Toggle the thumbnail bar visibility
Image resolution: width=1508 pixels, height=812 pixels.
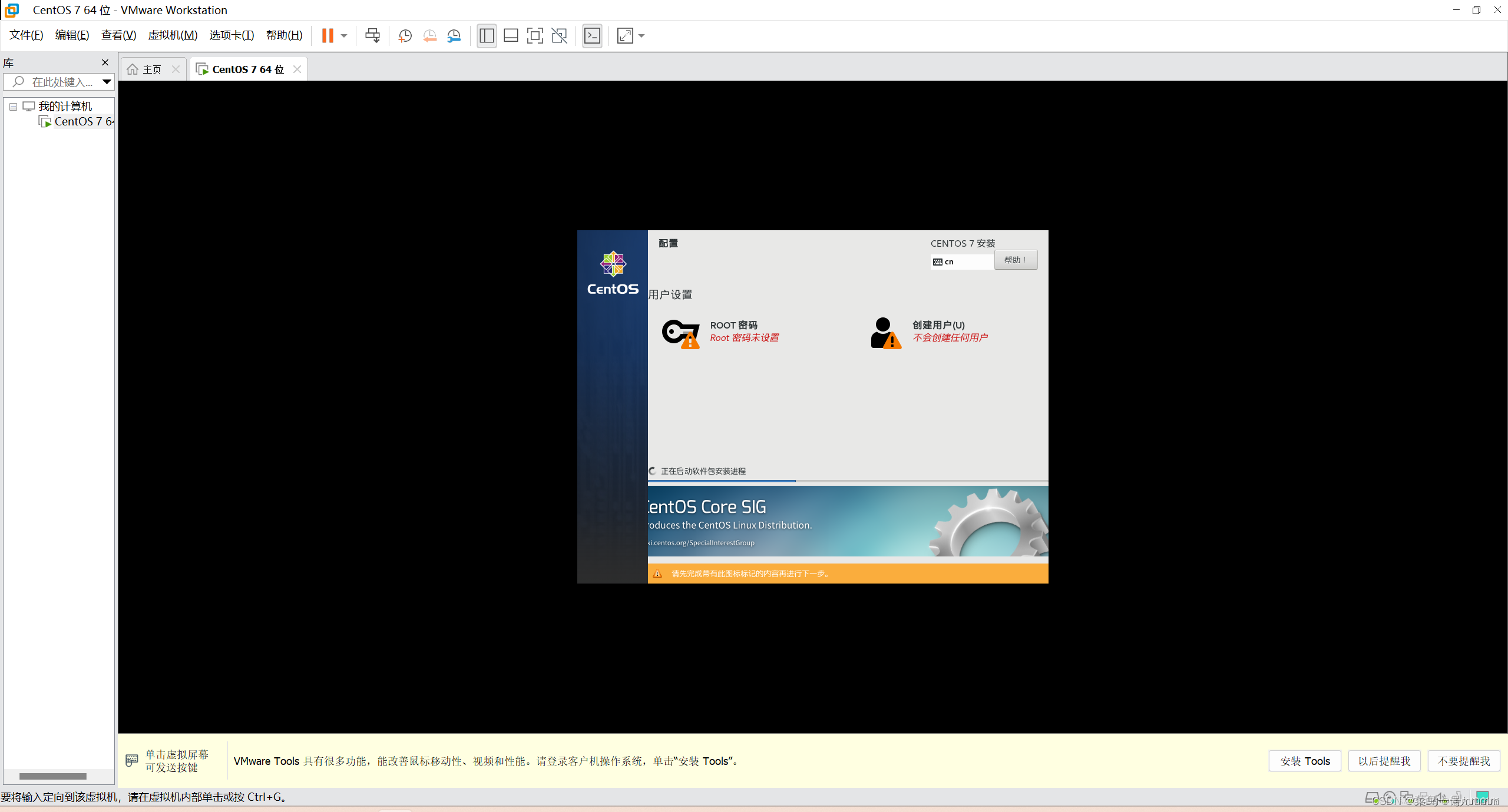click(510, 35)
